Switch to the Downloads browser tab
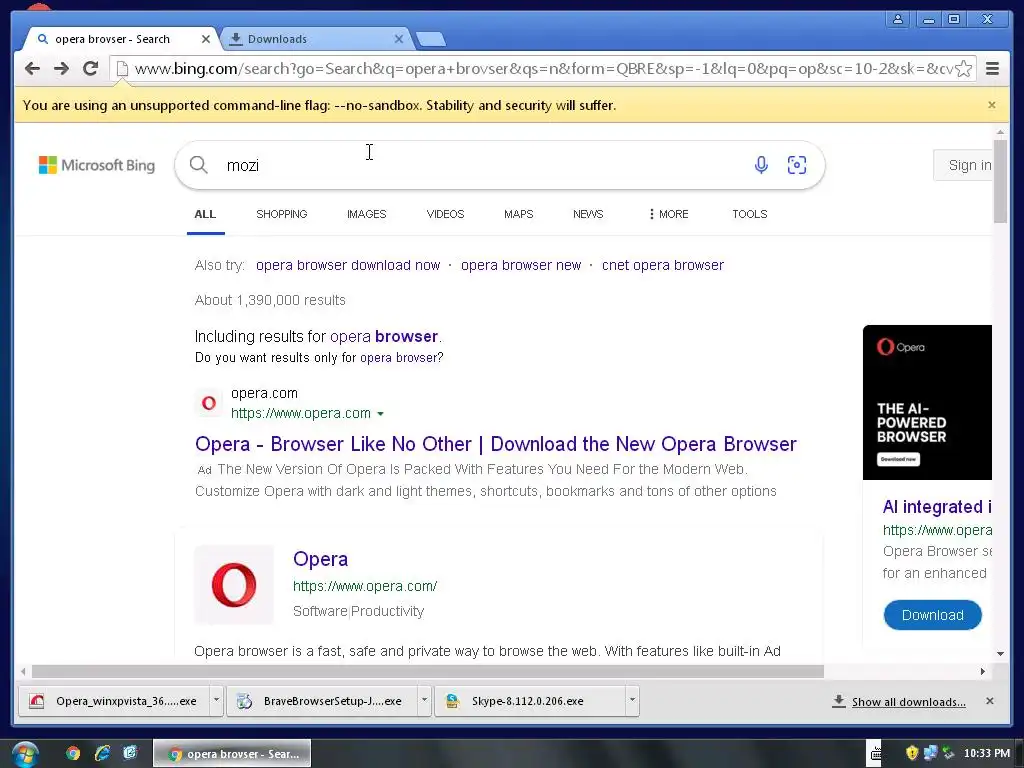Image resolution: width=1024 pixels, height=768 pixels. [313, 39]
